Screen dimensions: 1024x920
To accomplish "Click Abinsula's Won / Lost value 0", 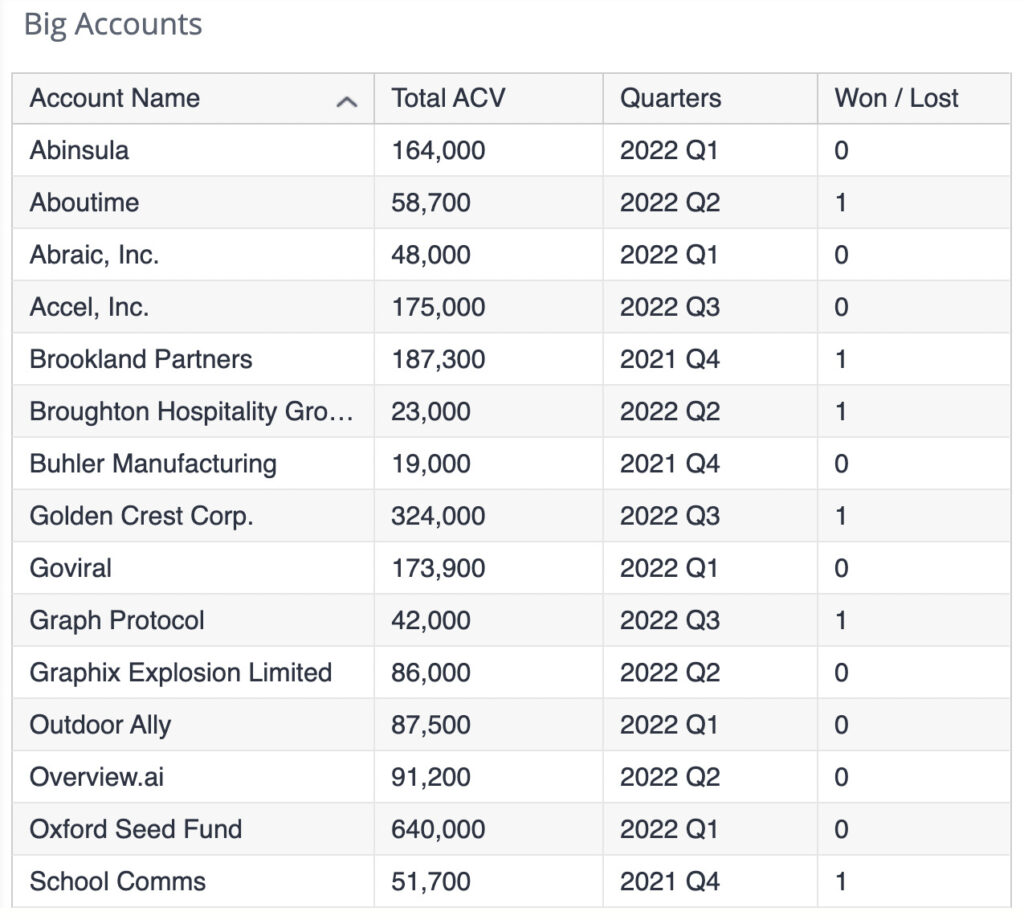I will point(841,150).
